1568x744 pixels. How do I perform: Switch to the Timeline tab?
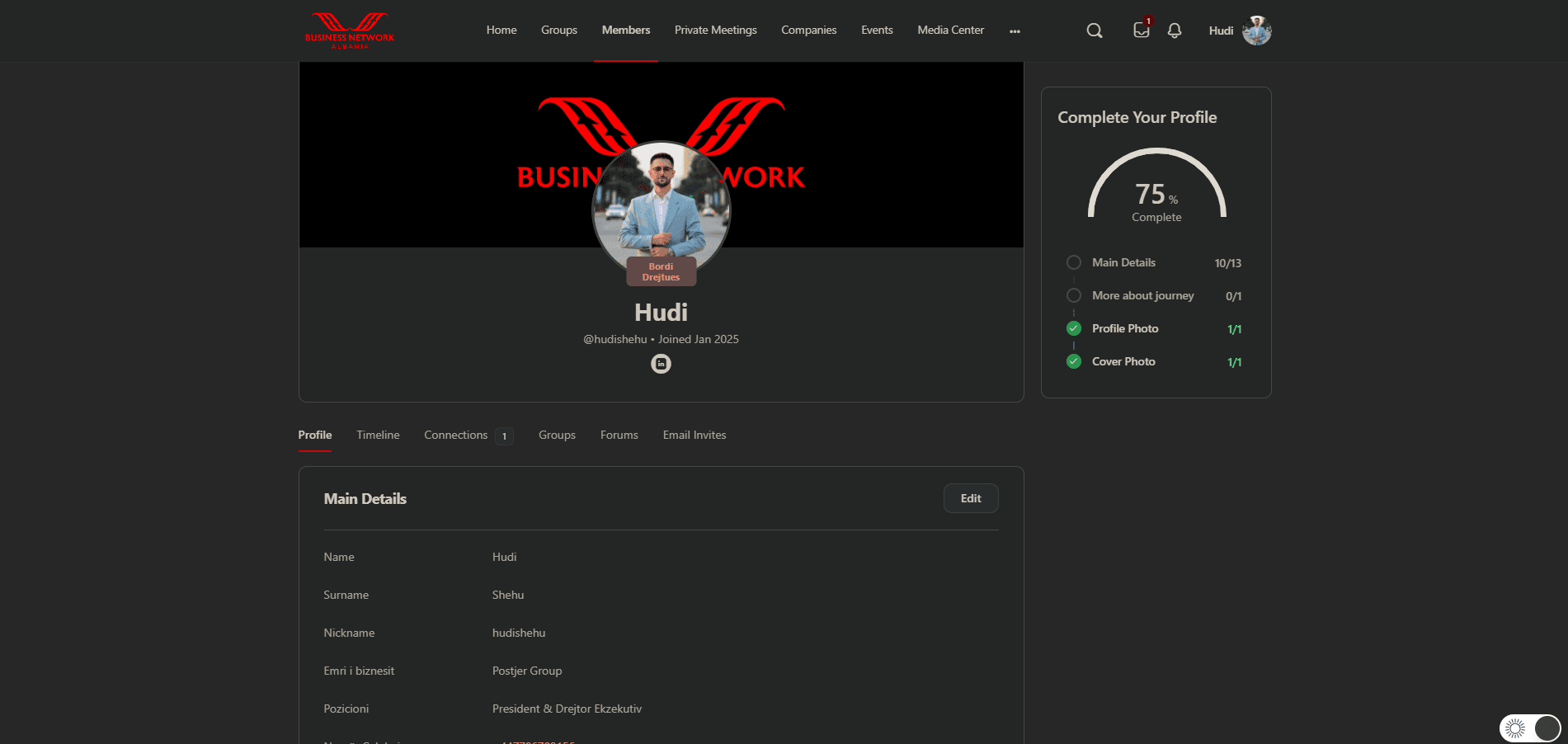pos(378,435)
